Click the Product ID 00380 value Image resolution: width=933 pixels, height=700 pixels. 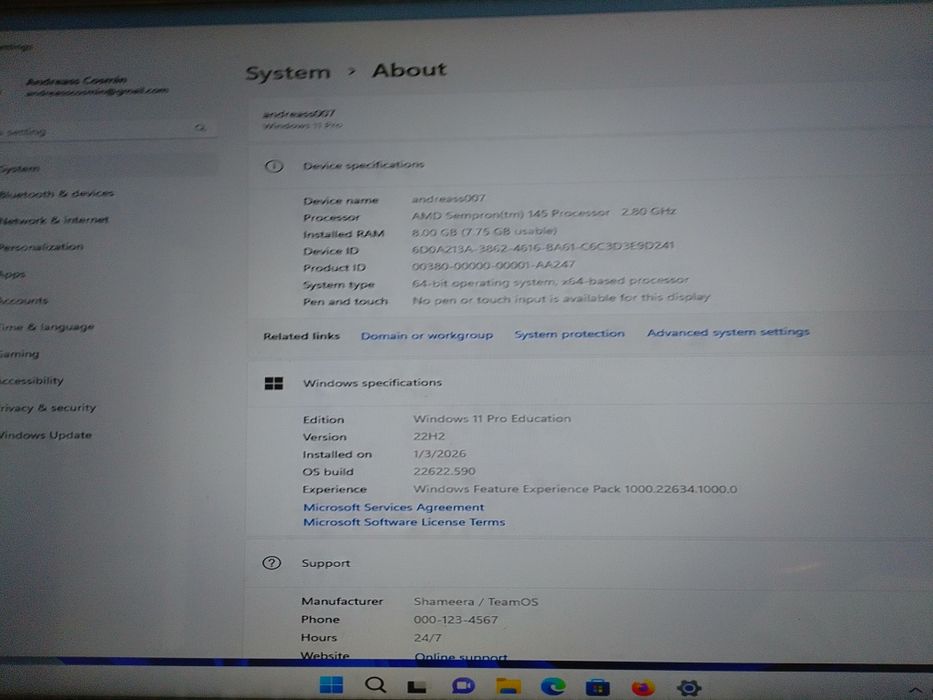[493, 265]
